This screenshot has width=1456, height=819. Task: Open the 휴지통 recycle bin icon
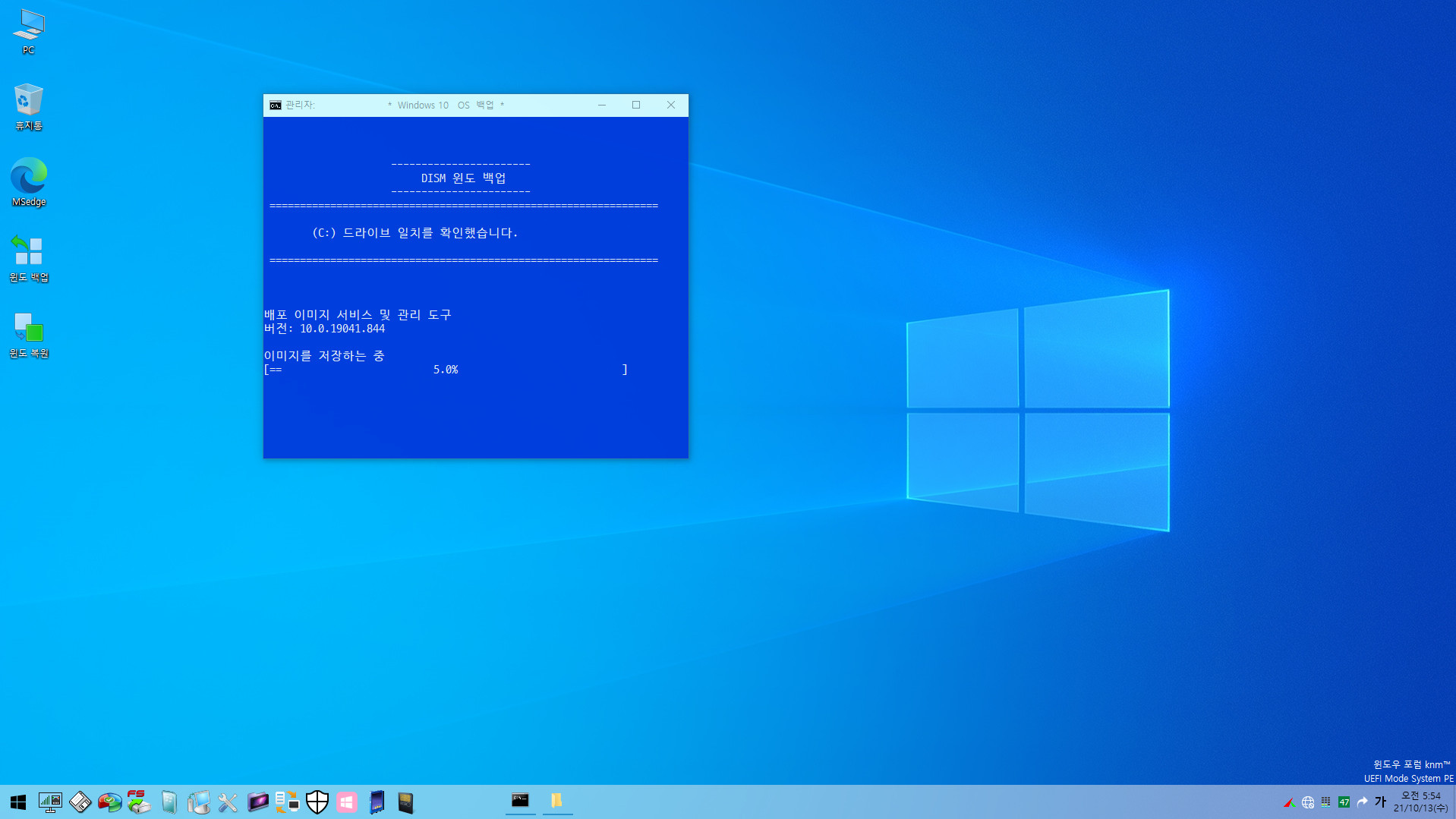[x=29, y=107]
